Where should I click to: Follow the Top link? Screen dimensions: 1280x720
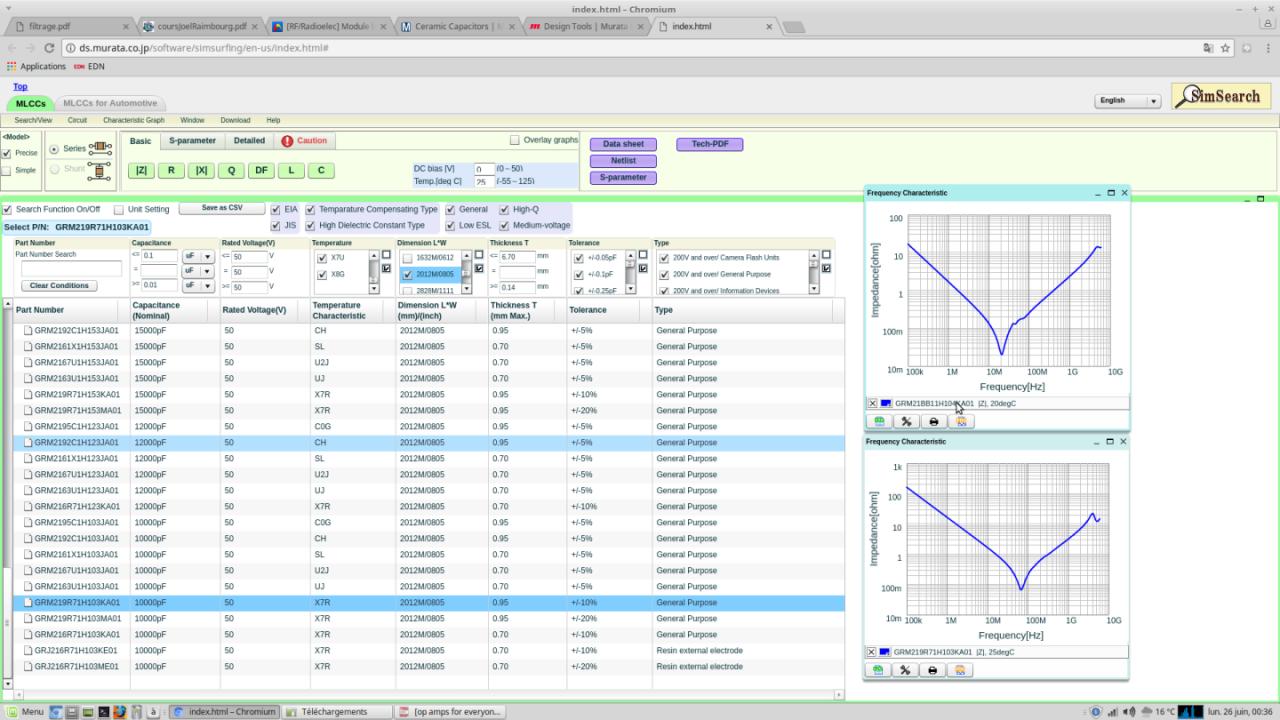(x=20, y=87)
